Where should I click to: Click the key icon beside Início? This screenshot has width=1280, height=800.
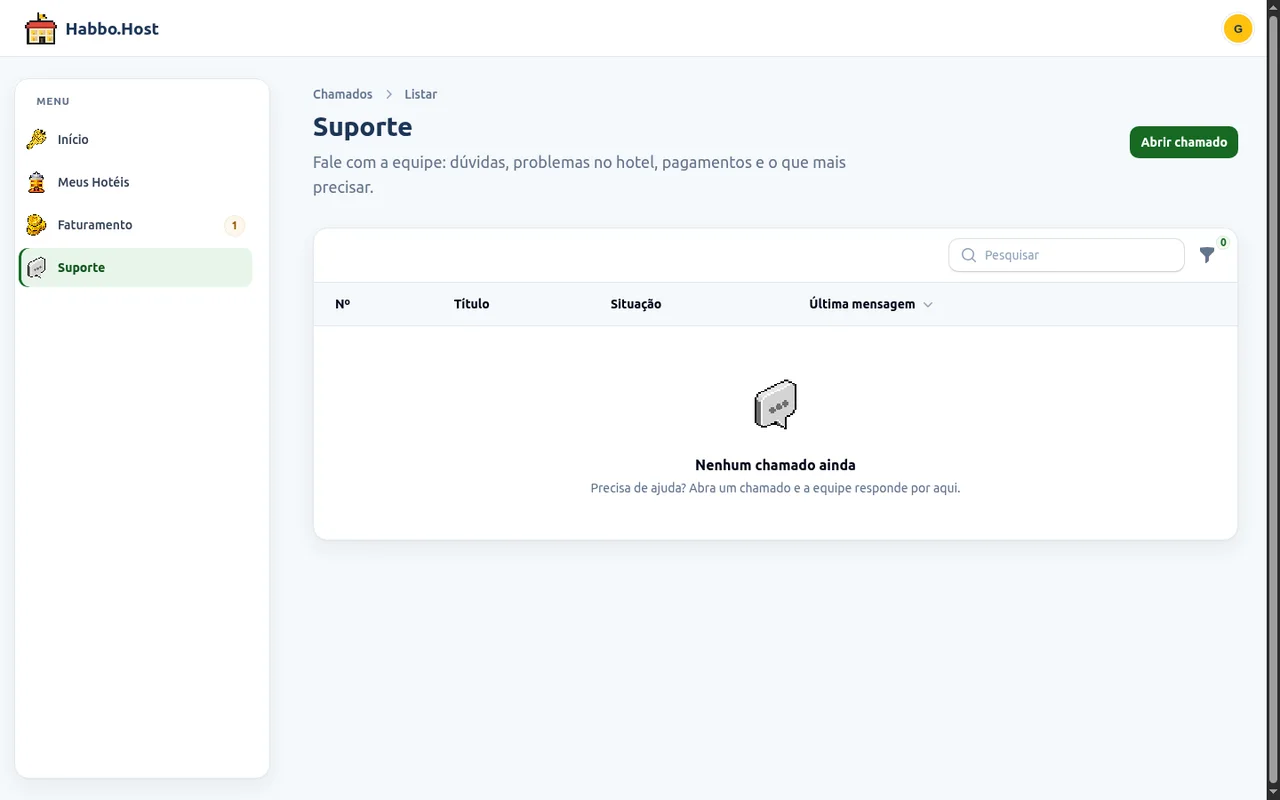pyautogui.click(x=37, y=139)
